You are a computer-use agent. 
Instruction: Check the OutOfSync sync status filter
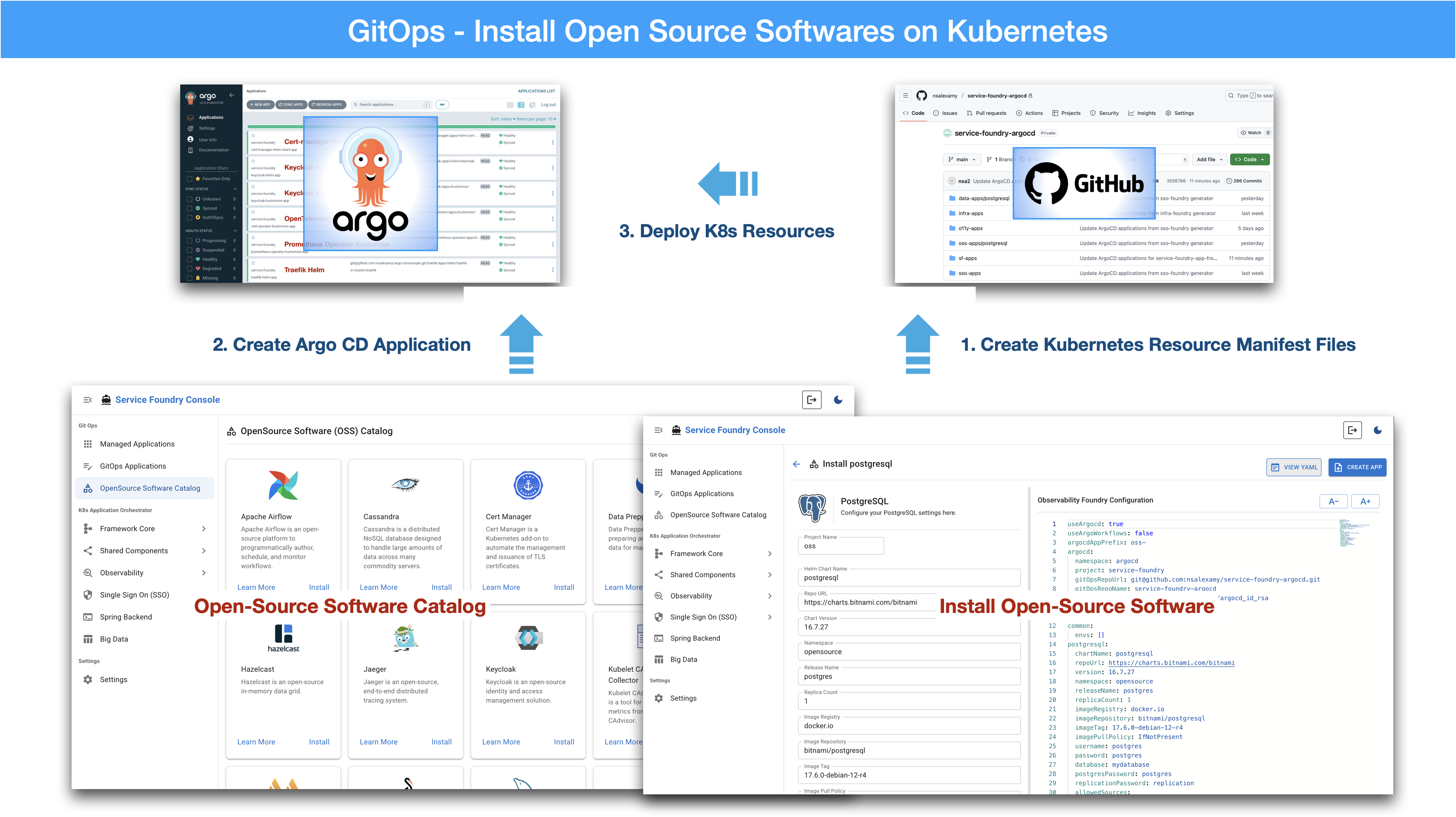click(189, 217)
